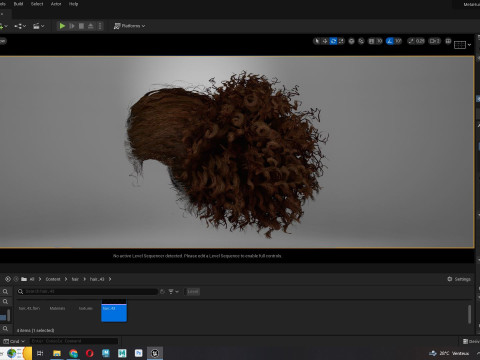
Task: Open the Select menu
Action: [37, 4]
